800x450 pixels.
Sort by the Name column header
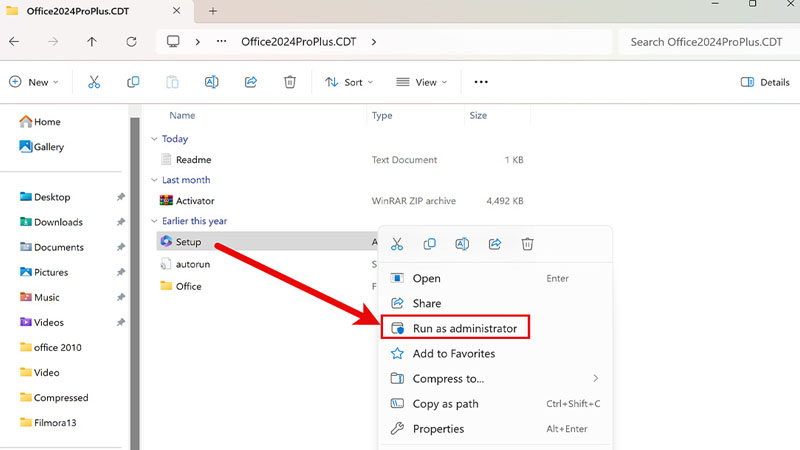[x=182, y=115]
